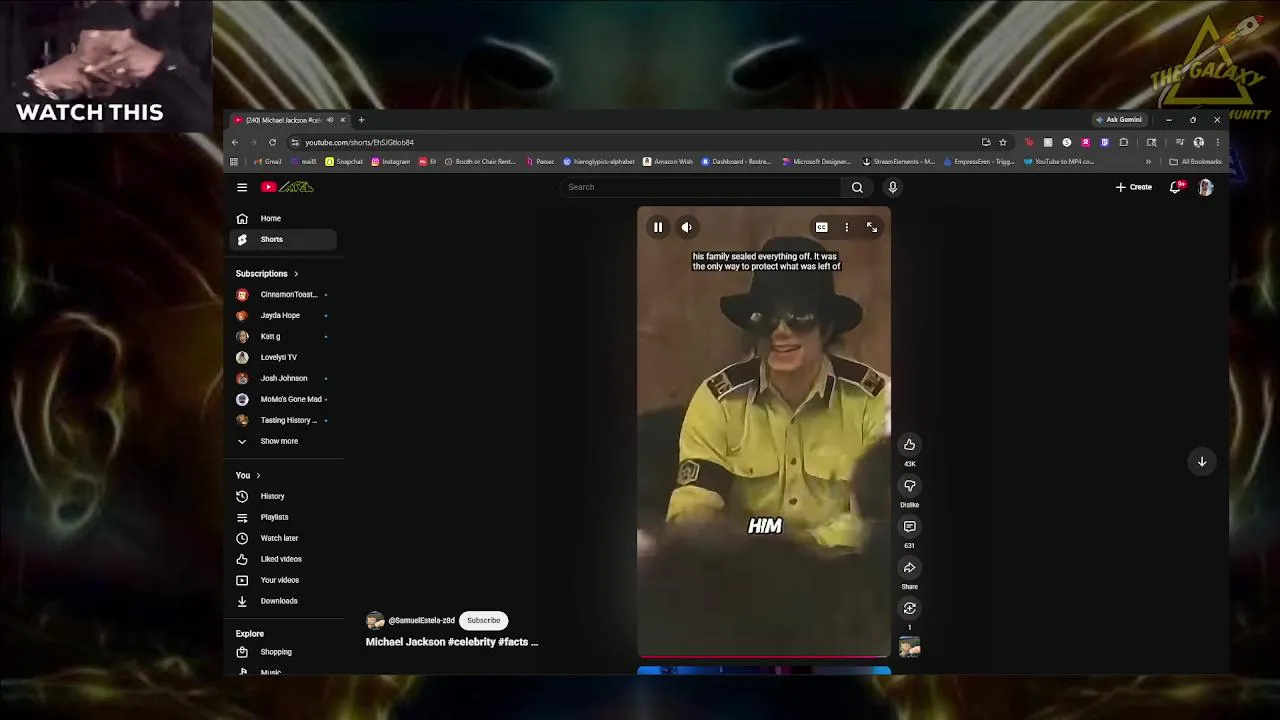1280x720 pixels.
Task: Reload the page in Chrome
Action: click(x=272, y=142)
